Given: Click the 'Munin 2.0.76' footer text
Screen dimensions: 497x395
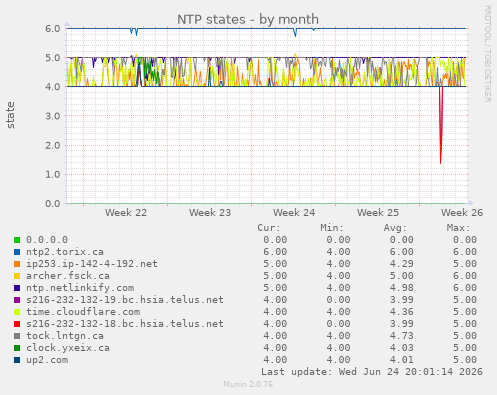Looking at the screenshot, I should click(x=248, y=384).
